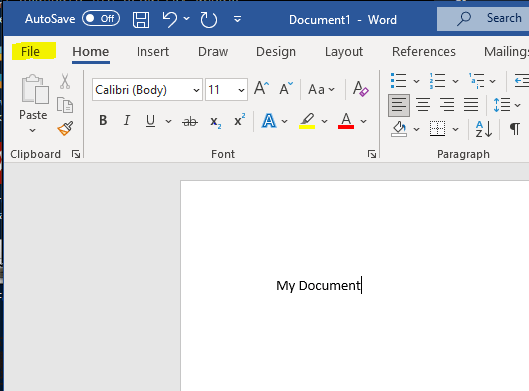
Task: Open borders dropdown arrow
Action: click(455, 129)
